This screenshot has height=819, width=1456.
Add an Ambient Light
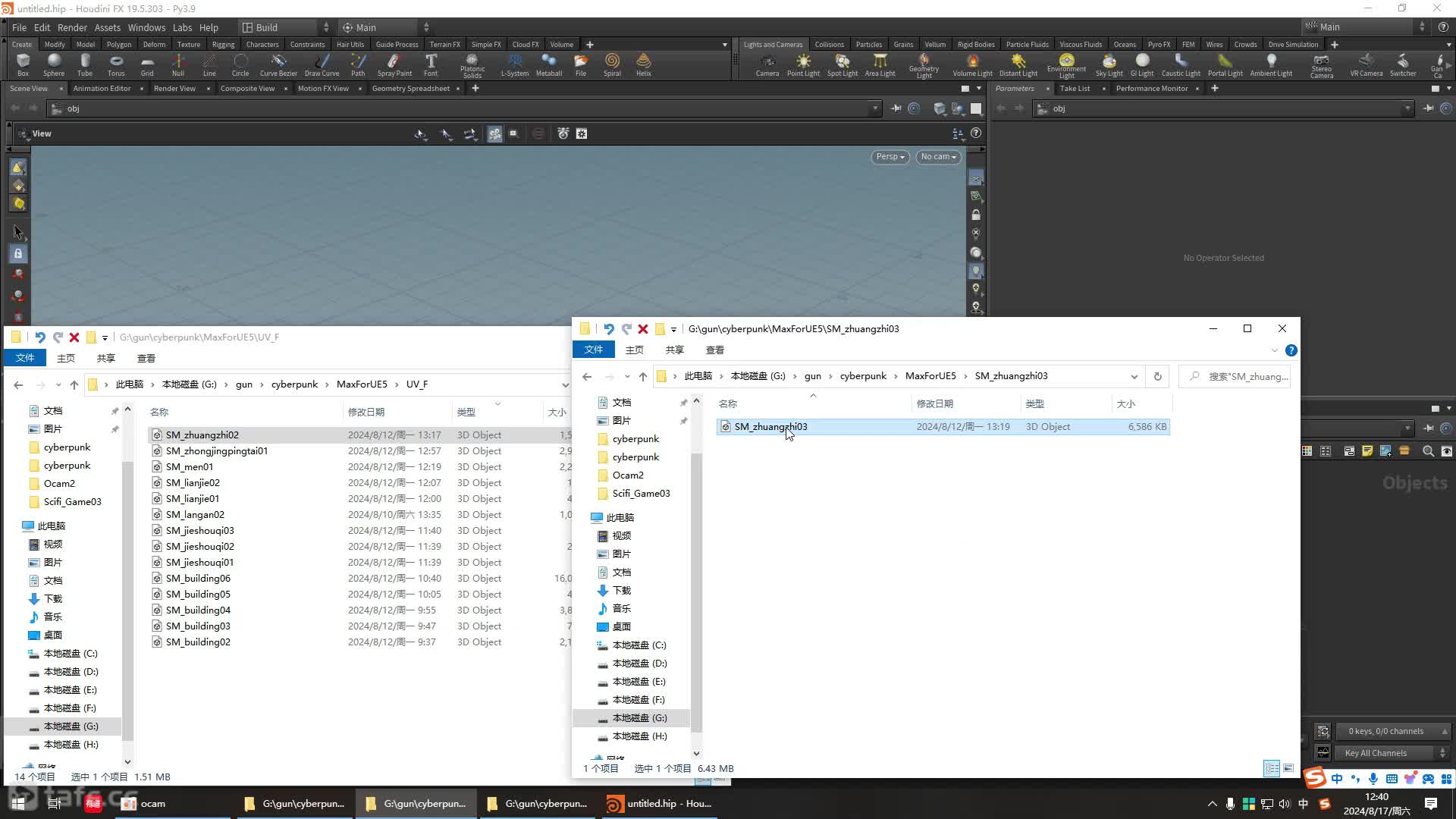pos(1271,65)
